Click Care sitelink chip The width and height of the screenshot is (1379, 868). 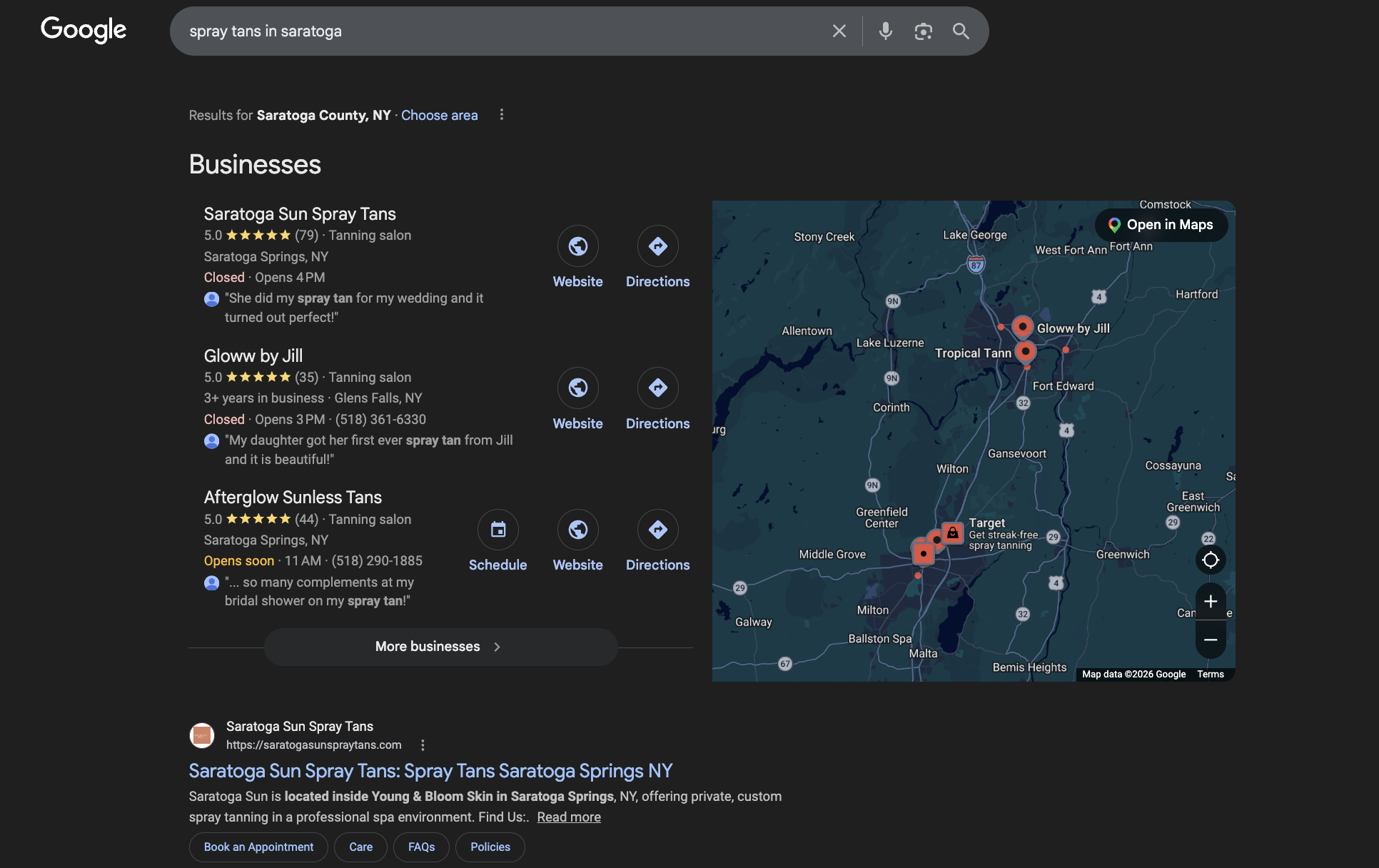360,847
